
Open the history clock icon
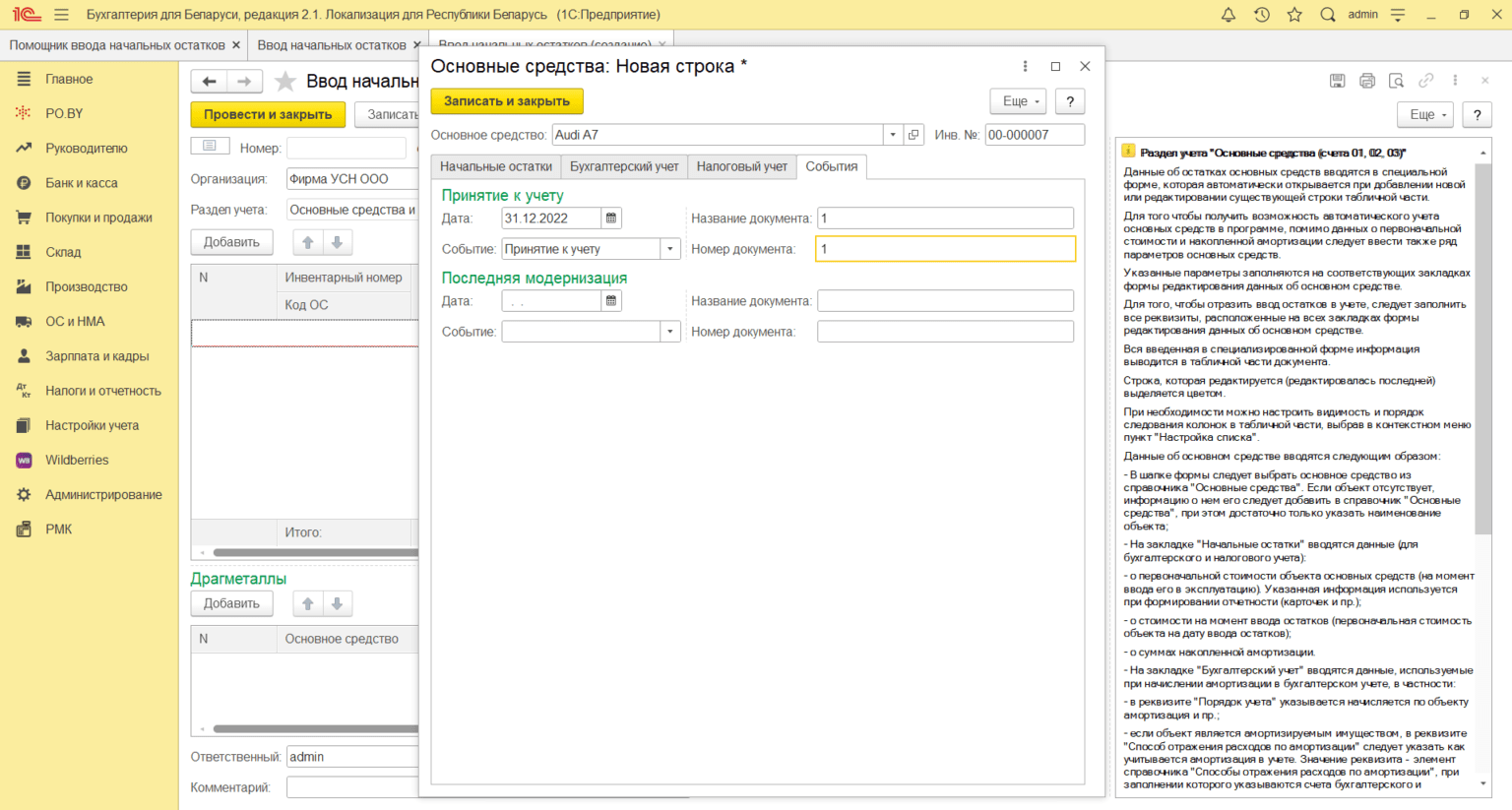(1262, 15)
